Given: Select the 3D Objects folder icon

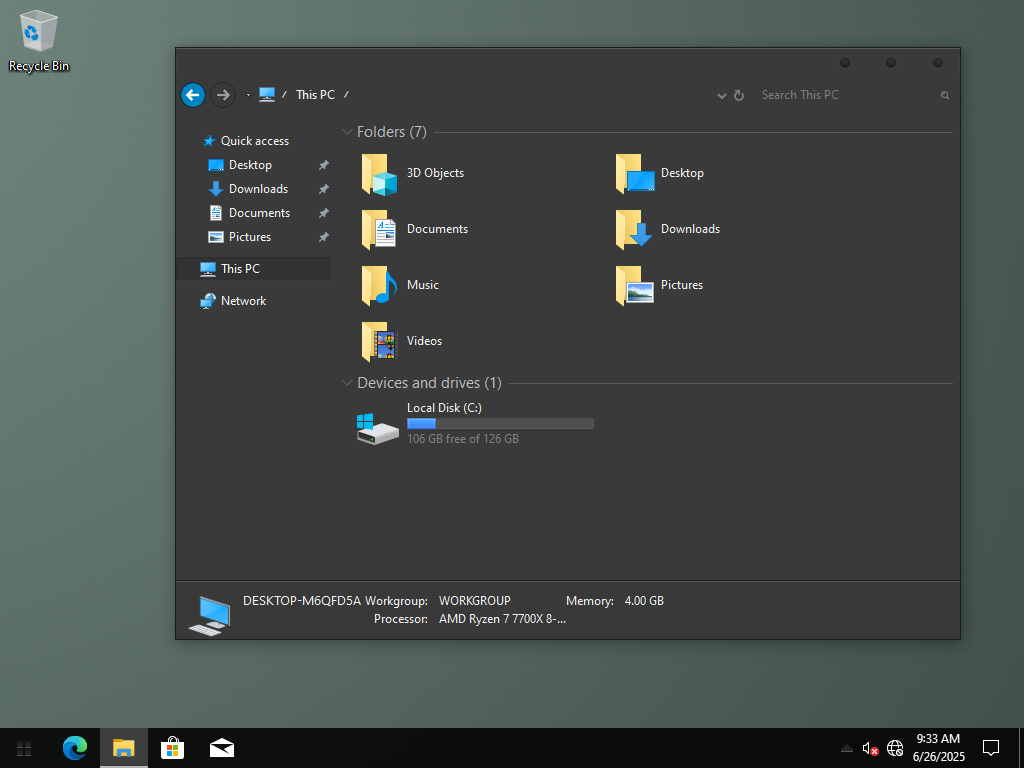Looking at the screenshot, I should 379,174.
